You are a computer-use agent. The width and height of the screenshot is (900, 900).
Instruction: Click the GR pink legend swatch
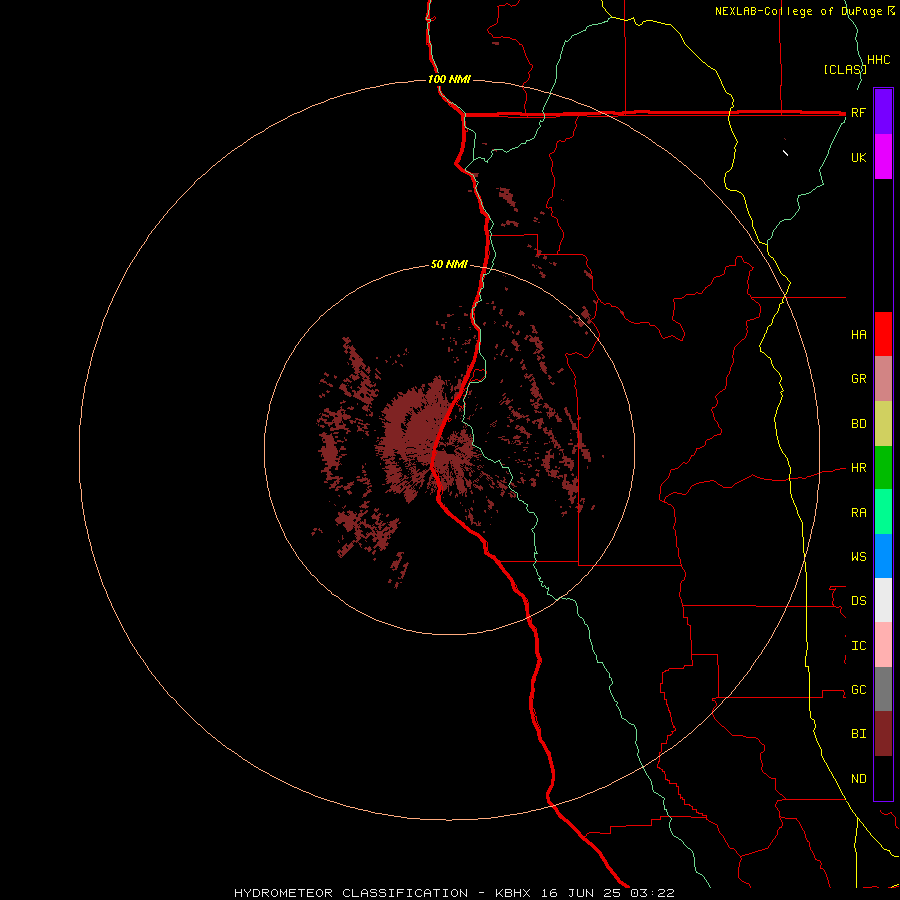(883, 379)
